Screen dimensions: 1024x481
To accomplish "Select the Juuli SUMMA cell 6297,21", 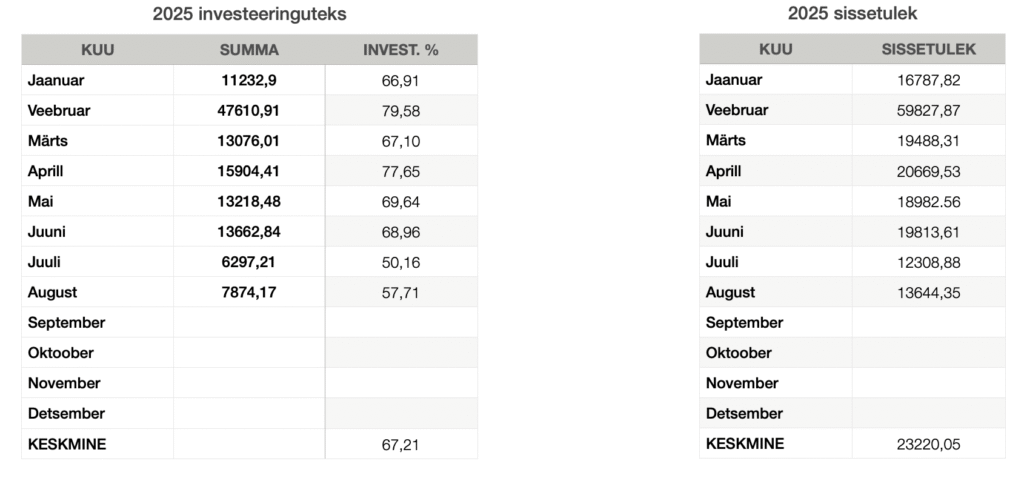I will 249,262.
